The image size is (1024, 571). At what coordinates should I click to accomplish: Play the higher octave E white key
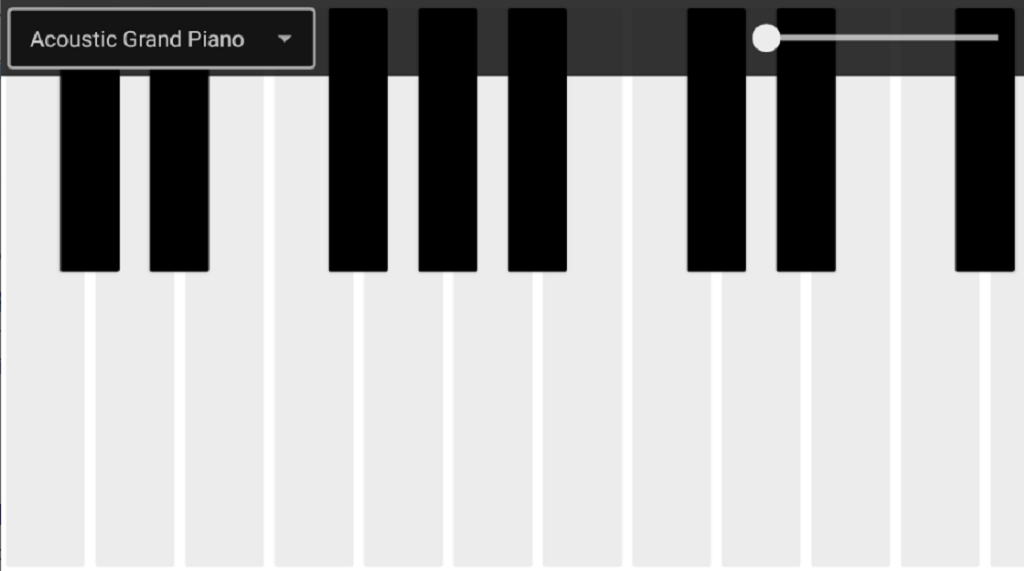851,418
